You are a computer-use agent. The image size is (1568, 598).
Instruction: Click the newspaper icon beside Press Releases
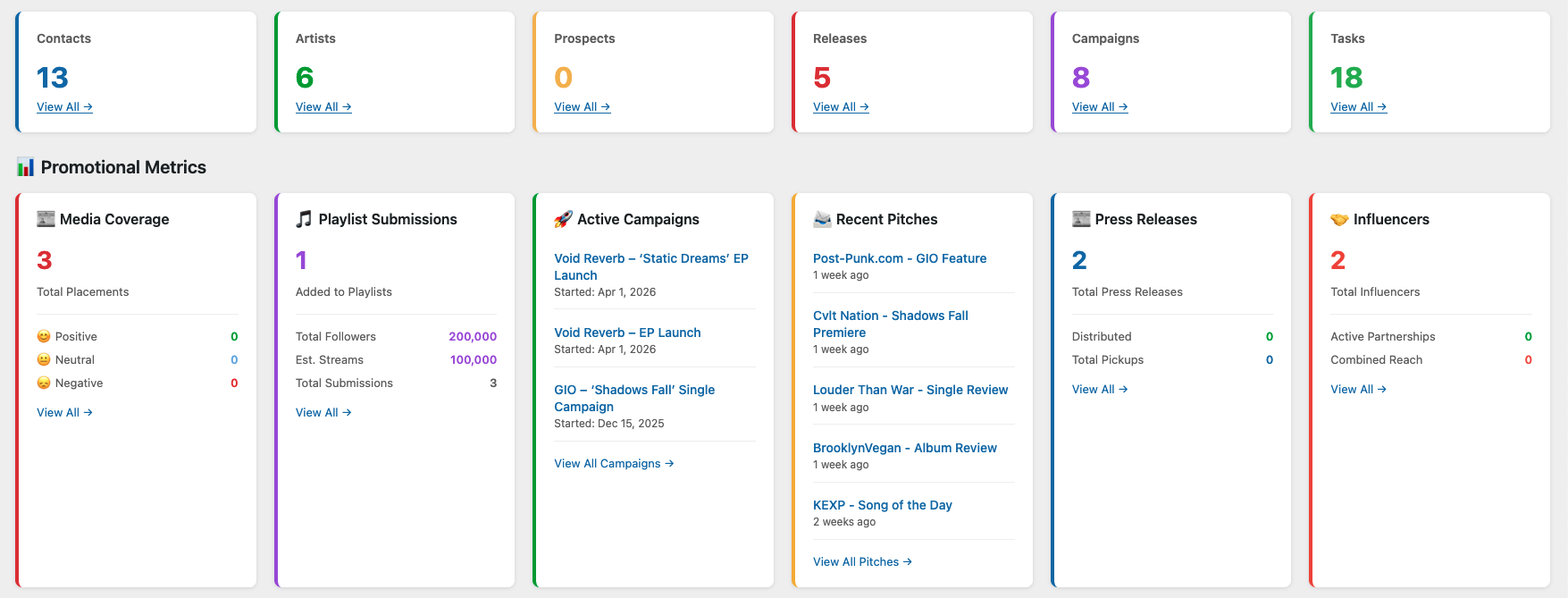pyautogui.click(x=1081, y=219)
